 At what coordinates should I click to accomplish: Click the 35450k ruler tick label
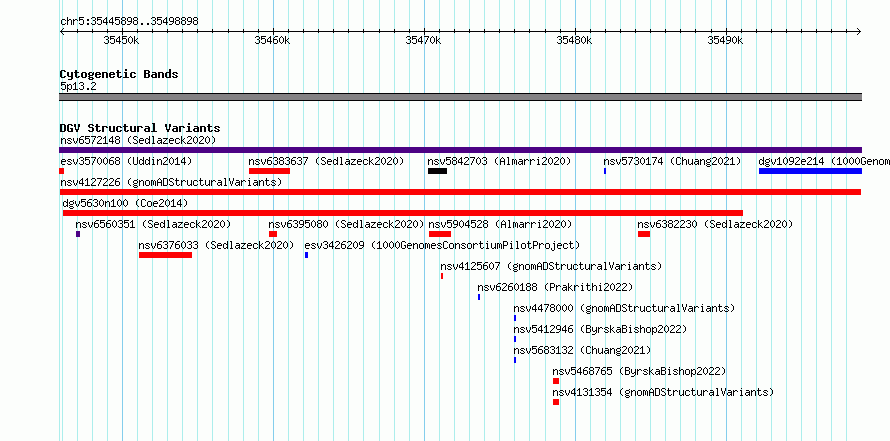[x=121, y=40]
